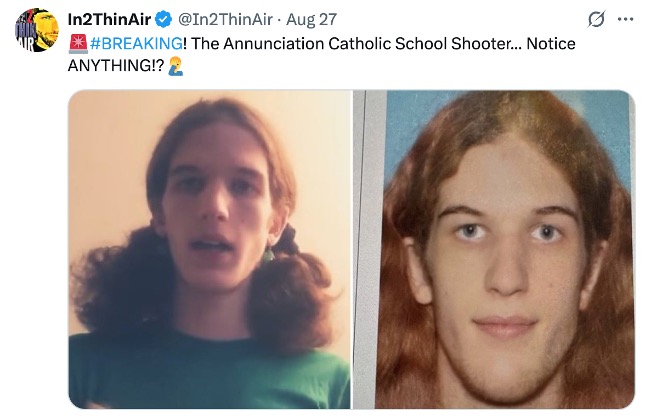Click the separator dot before Aug 27
646x420 pixels.
279,20
